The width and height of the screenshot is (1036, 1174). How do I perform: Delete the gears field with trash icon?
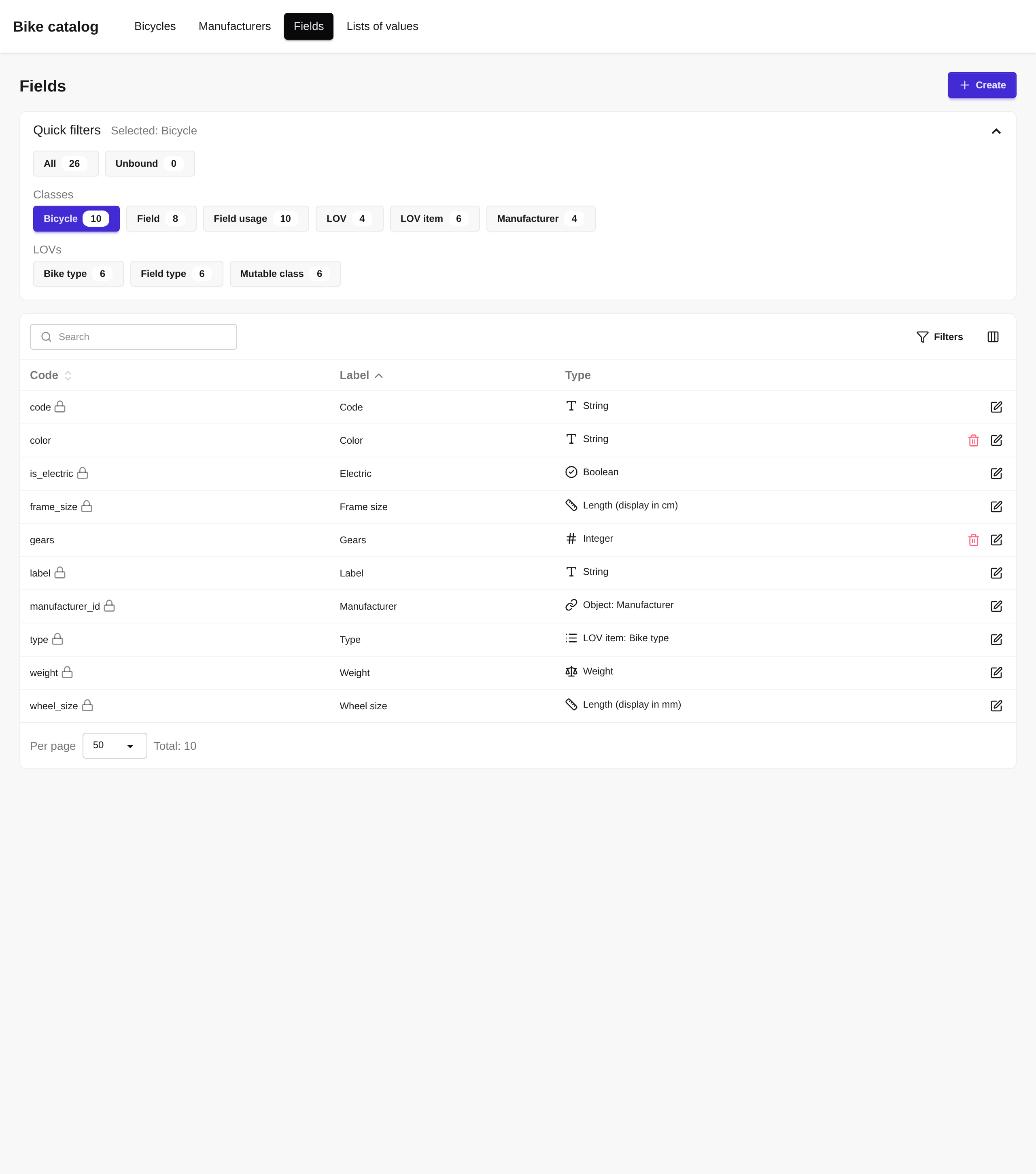pos(973,540)
